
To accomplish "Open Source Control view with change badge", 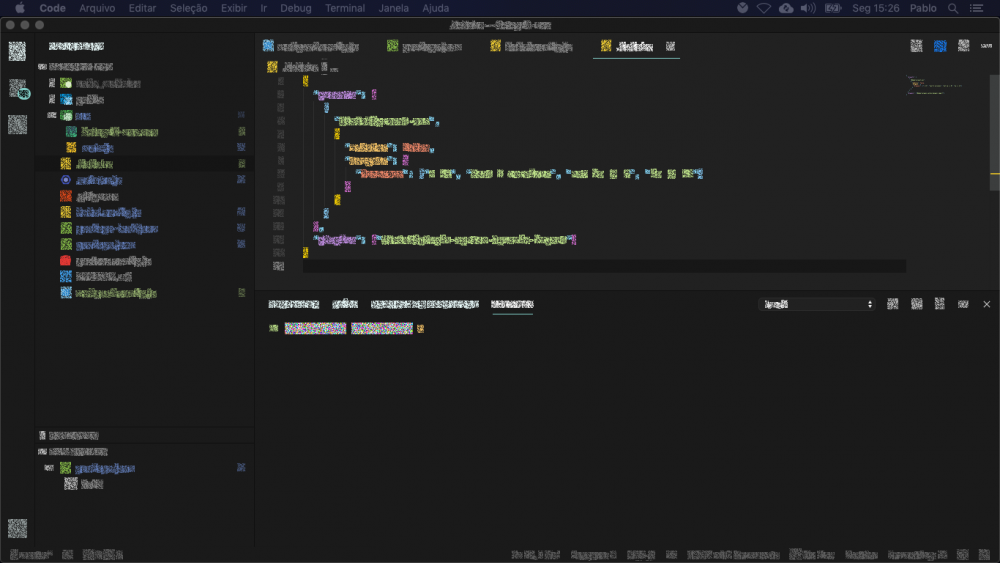I will tap(18, 88).
